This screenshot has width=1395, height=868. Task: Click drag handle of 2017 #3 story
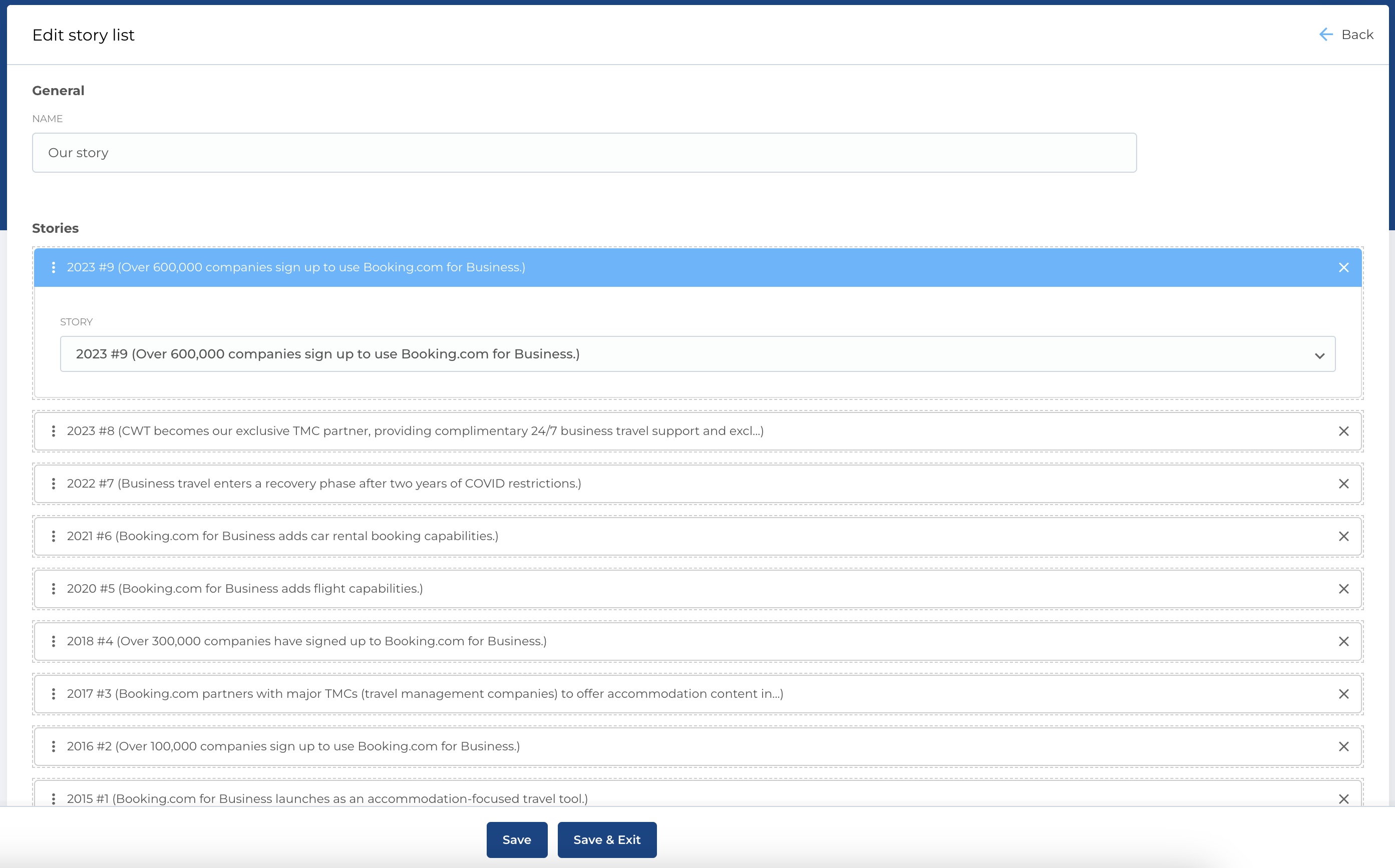[x=54, y=694]
